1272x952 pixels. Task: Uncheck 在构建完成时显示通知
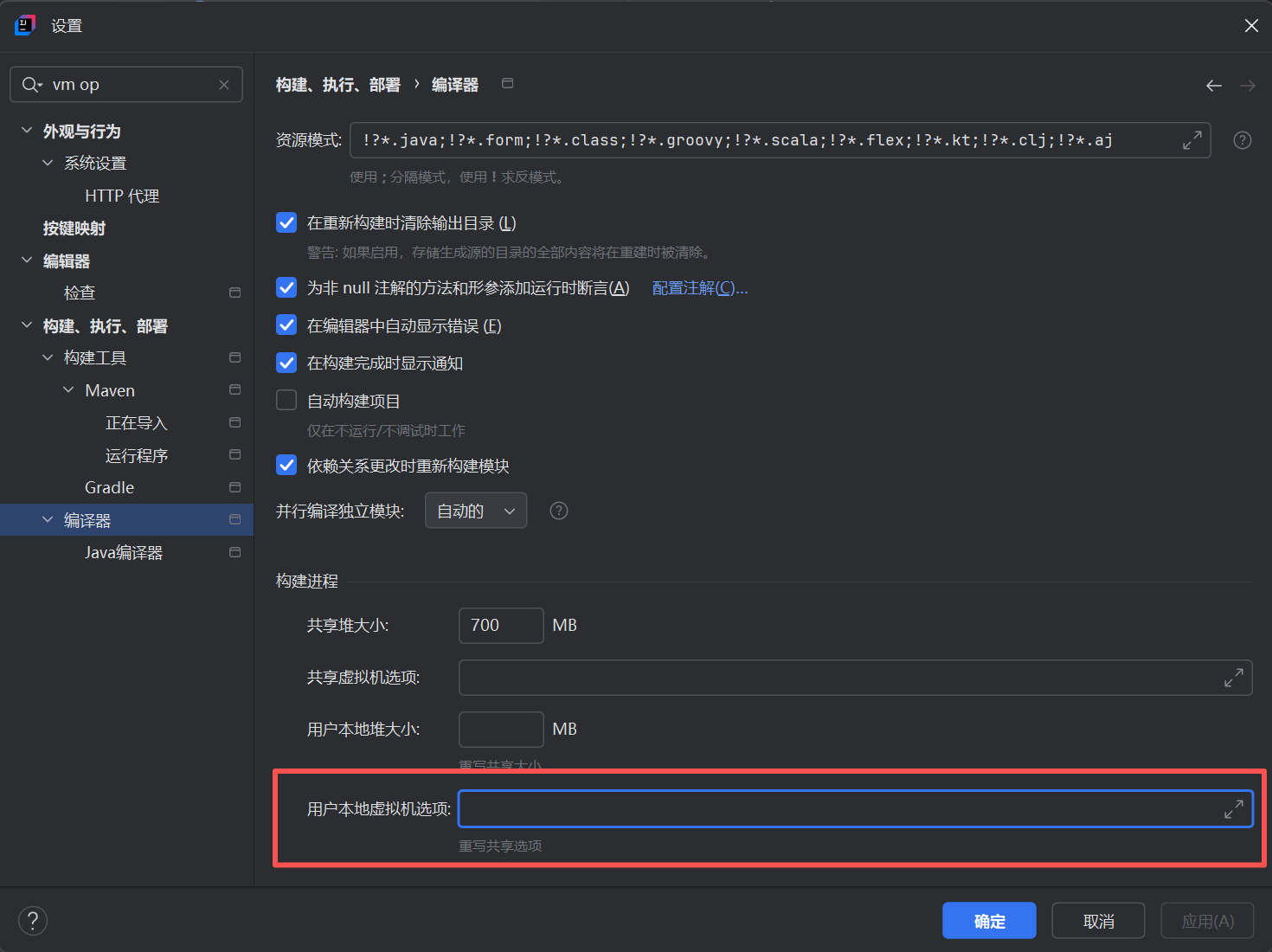pos(286,363)
